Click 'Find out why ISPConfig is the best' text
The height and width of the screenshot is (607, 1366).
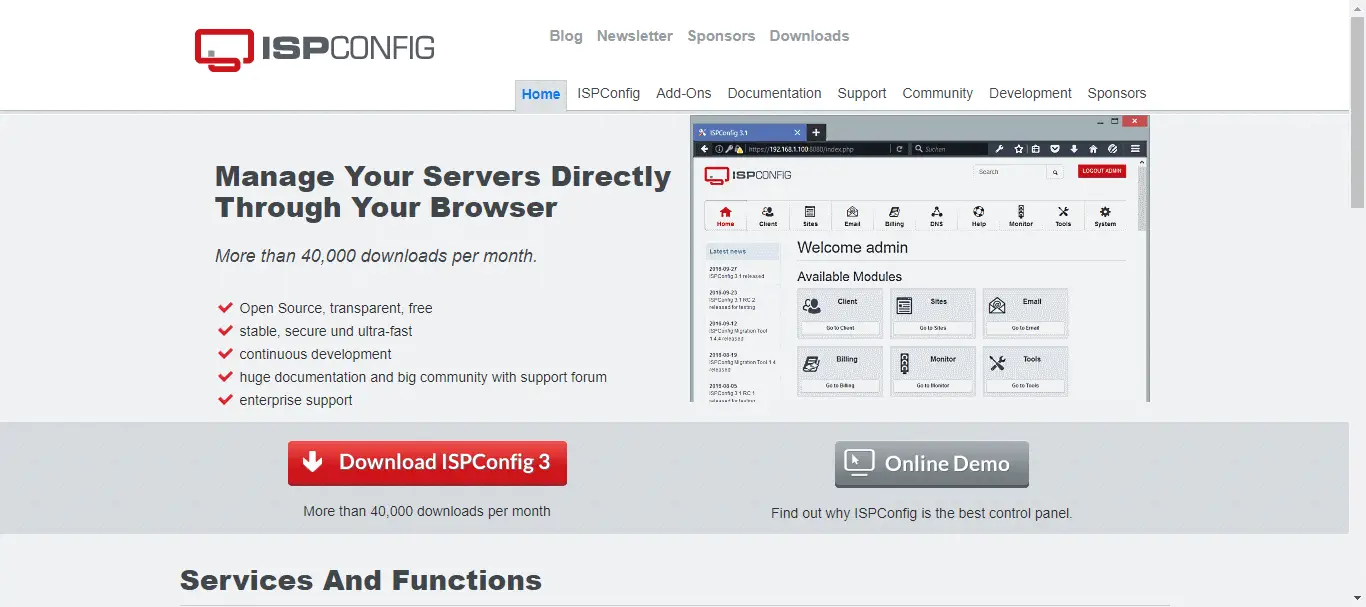(x=921, y=513)
